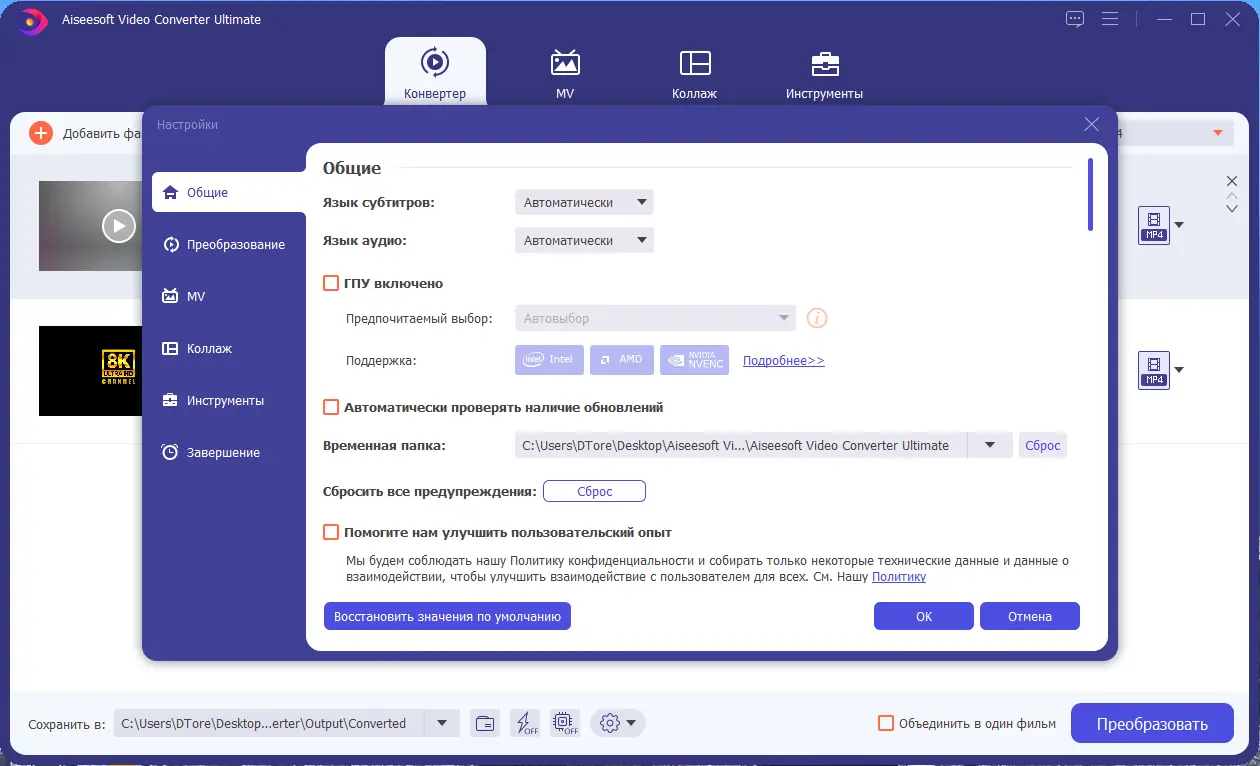This screenshot has width=1260, height=766.
Task: Expand the save path dropdown
Action: click(x=441, y=723)
